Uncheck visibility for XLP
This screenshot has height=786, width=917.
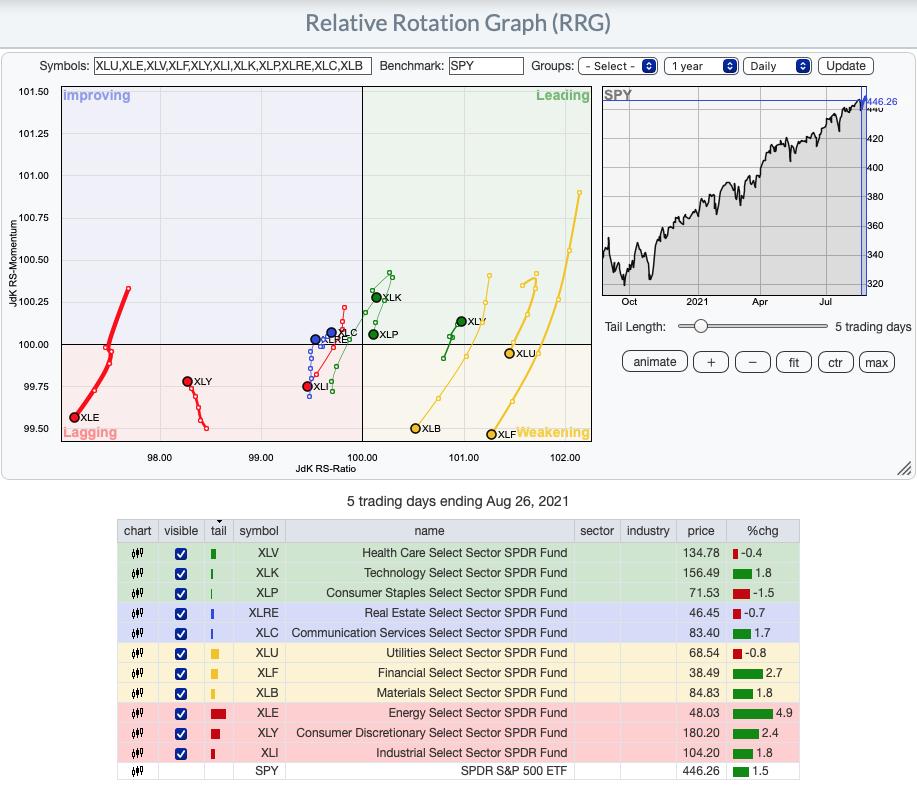click(181, 594)
